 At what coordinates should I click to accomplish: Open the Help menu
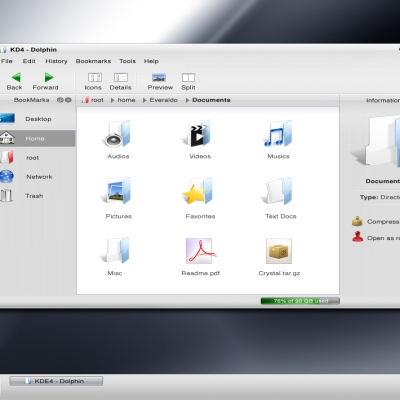[x=151, y=61]
